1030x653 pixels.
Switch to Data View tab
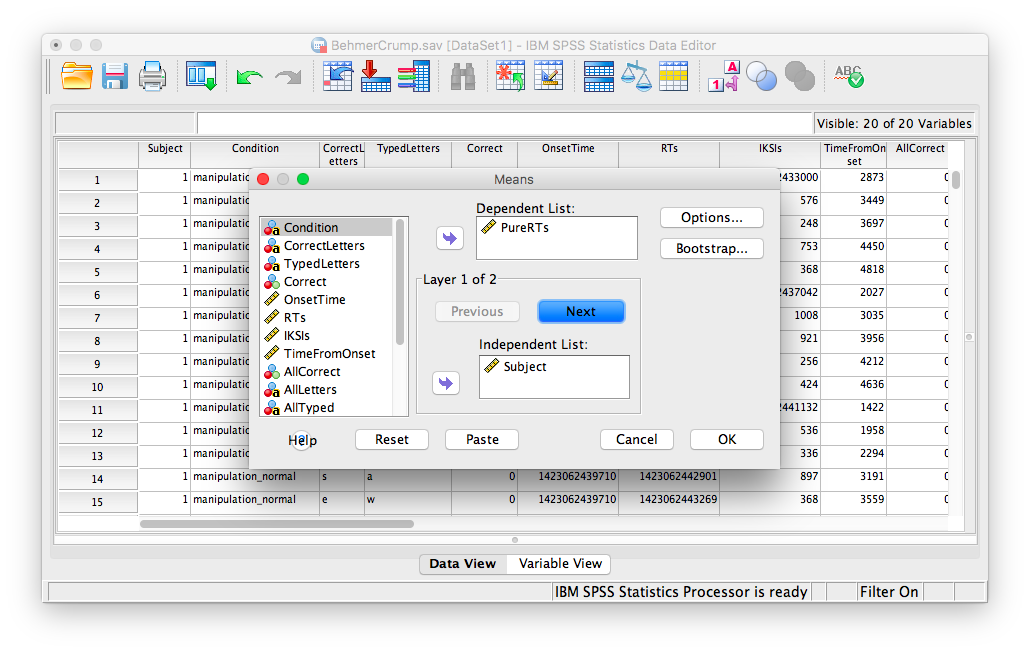tap(463, 564)
